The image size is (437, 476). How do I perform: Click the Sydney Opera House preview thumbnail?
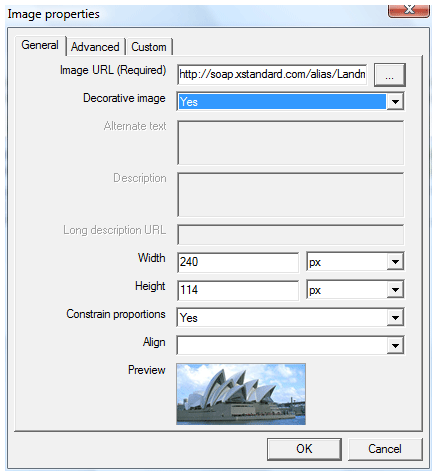coord(241,394)
